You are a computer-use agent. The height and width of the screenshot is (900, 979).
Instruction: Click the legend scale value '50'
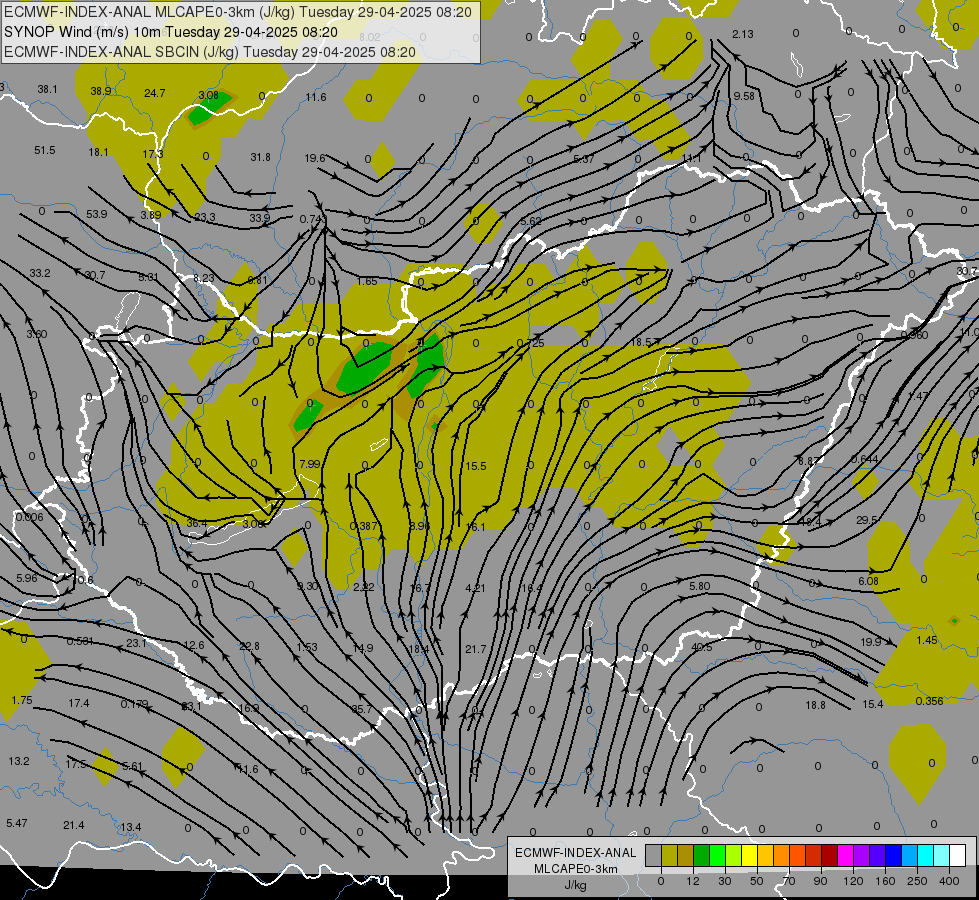click(x=756, y=881)
